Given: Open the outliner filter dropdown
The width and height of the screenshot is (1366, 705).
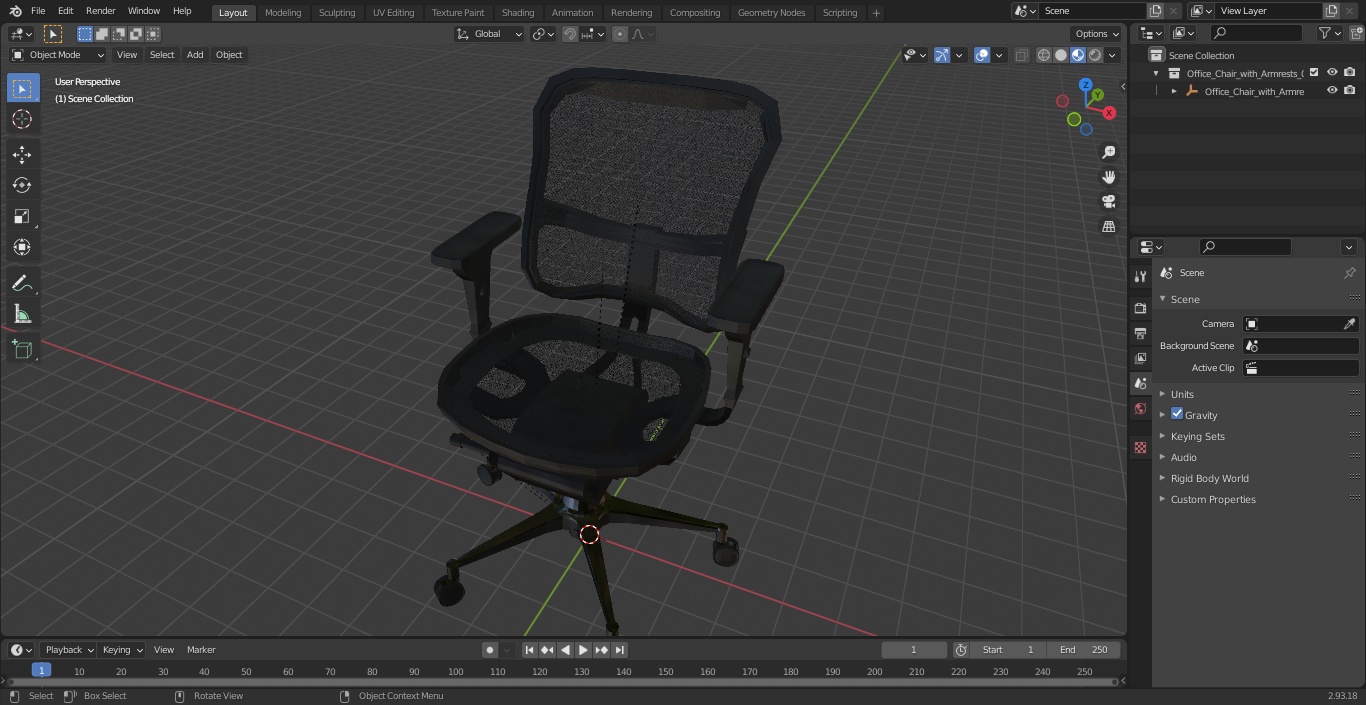Looking at the screenshot, I should pyautogui.click(x=1328, y=33).
